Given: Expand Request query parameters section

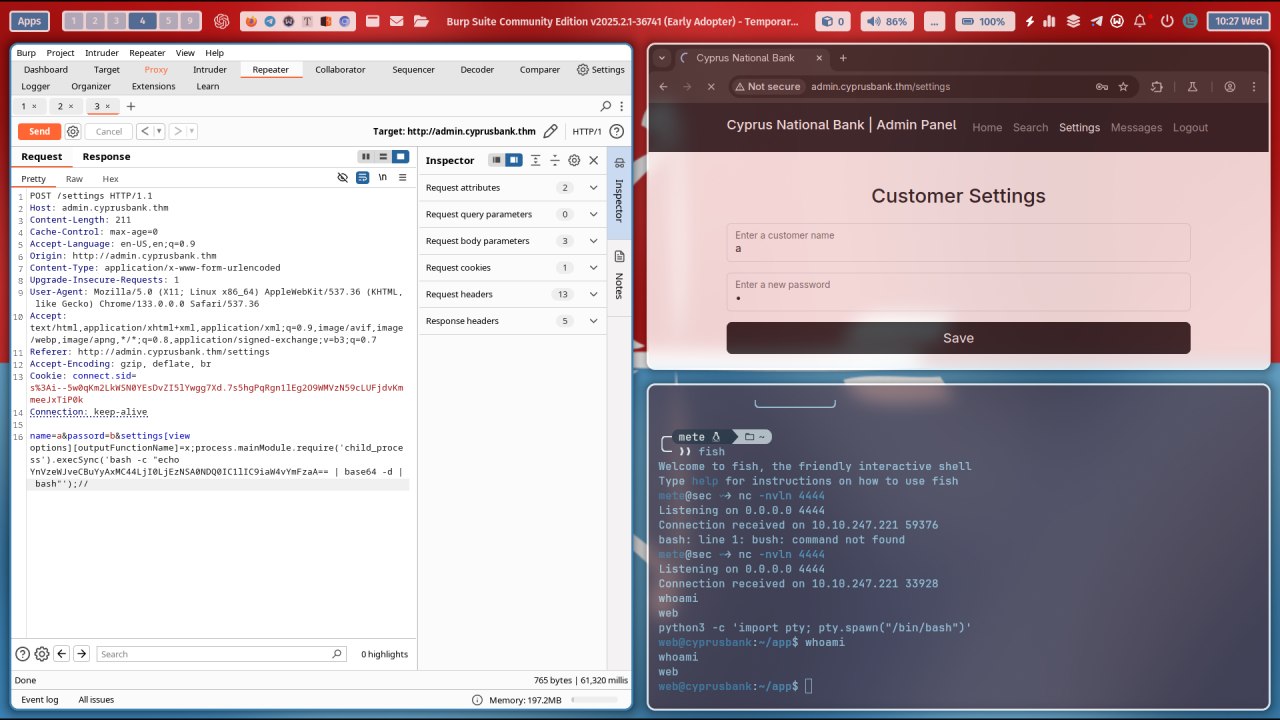Looking at the screenshot, I should tap(593, 214).
